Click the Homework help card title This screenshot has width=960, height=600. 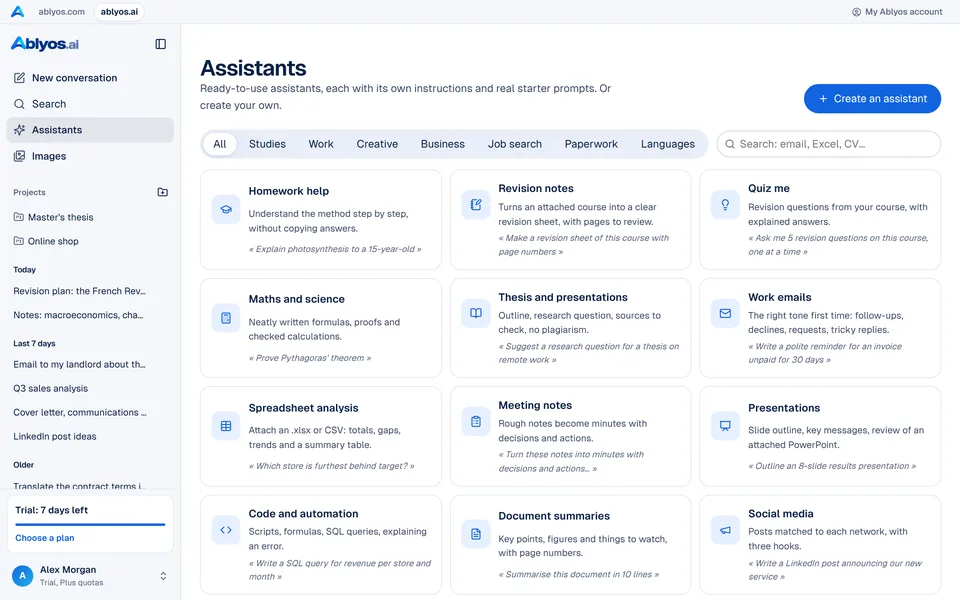[288, 191]
